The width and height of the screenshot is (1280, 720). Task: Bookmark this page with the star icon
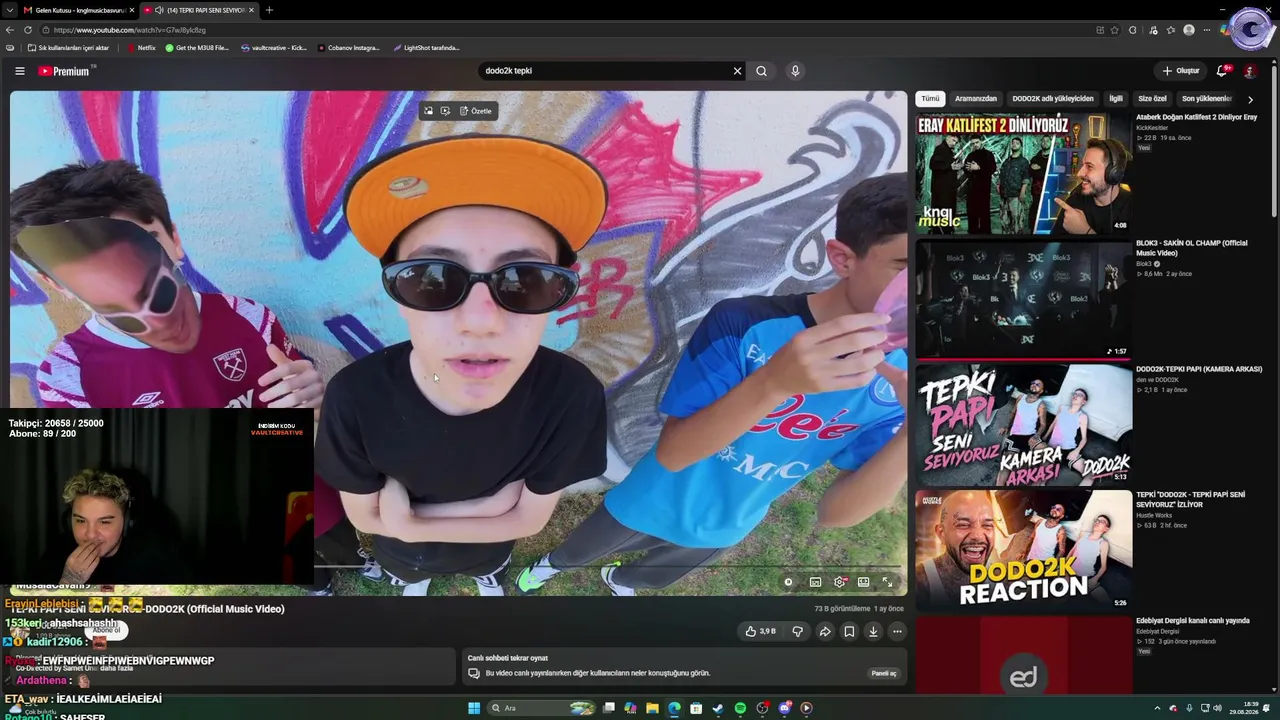point(1115,30)
